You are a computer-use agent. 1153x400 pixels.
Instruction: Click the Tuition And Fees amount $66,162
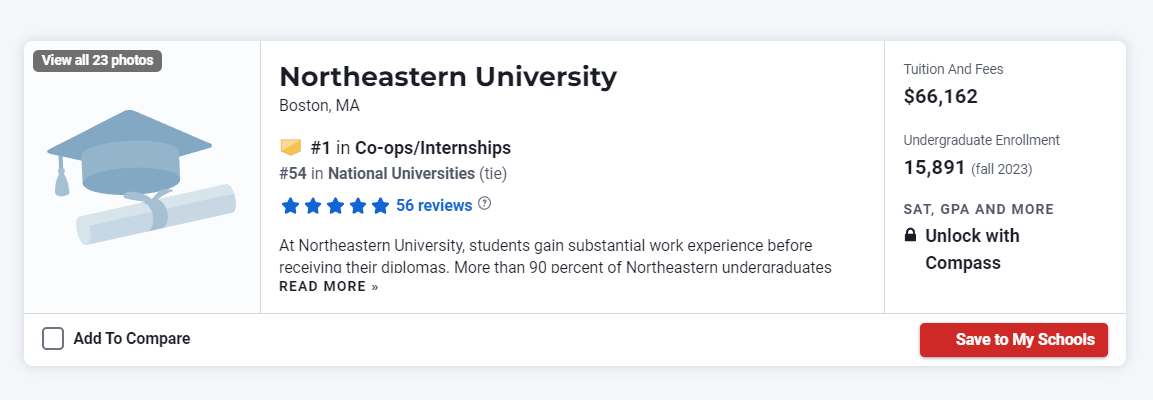[940, 96]
